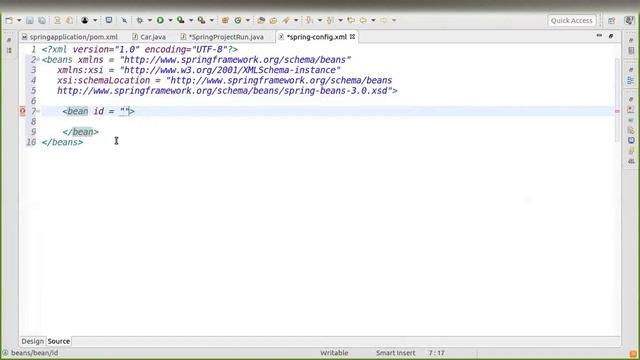Close the spring-config.xml tab
640x360 pixels.
352,37
